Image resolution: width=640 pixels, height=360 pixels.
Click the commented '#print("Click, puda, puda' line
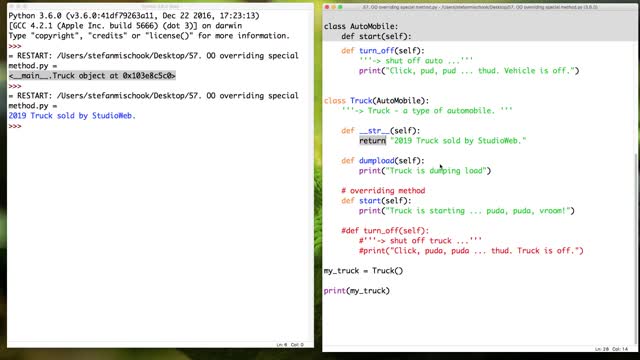(x=471, y=251)
